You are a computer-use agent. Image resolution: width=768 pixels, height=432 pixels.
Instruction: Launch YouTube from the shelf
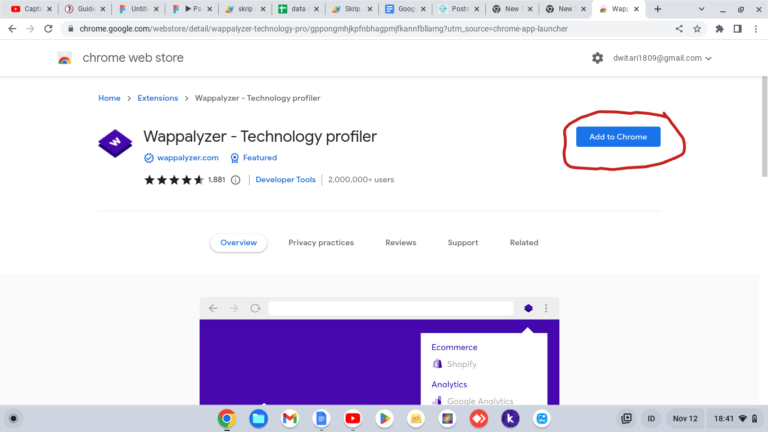[x=353, y=419]
